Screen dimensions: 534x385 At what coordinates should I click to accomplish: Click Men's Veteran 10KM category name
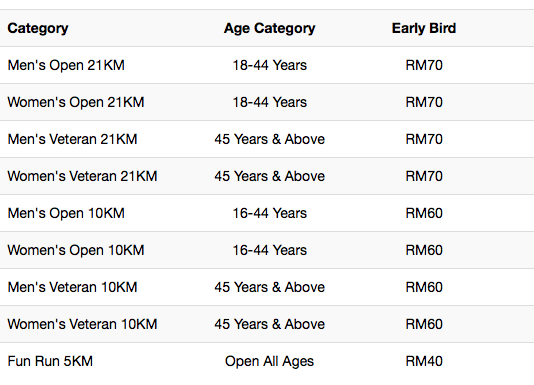tap(72, 287)
